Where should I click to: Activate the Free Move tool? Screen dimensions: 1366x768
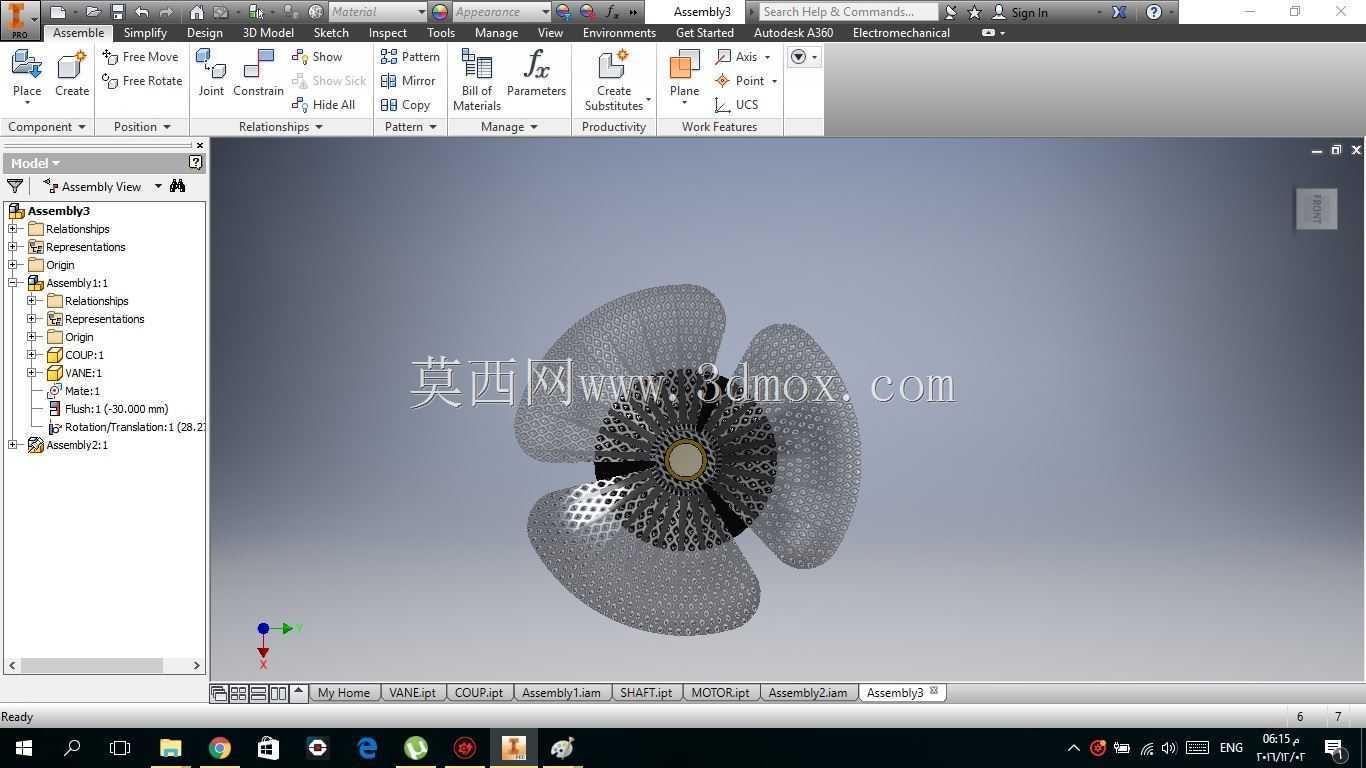(141, 57)
